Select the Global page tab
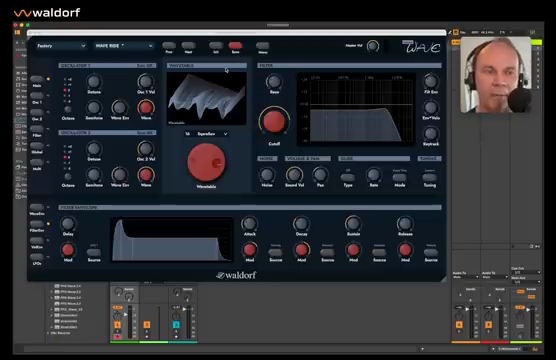Screen dimensions: 556x360 pyautogui.click(x=37, y=145)
